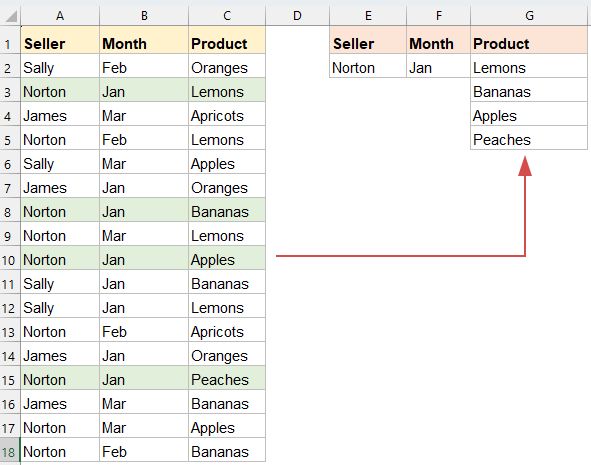This screenshot has height=465, width=591.
Task: Click cell C15 containing Peaches
Action: click(227, 380)
